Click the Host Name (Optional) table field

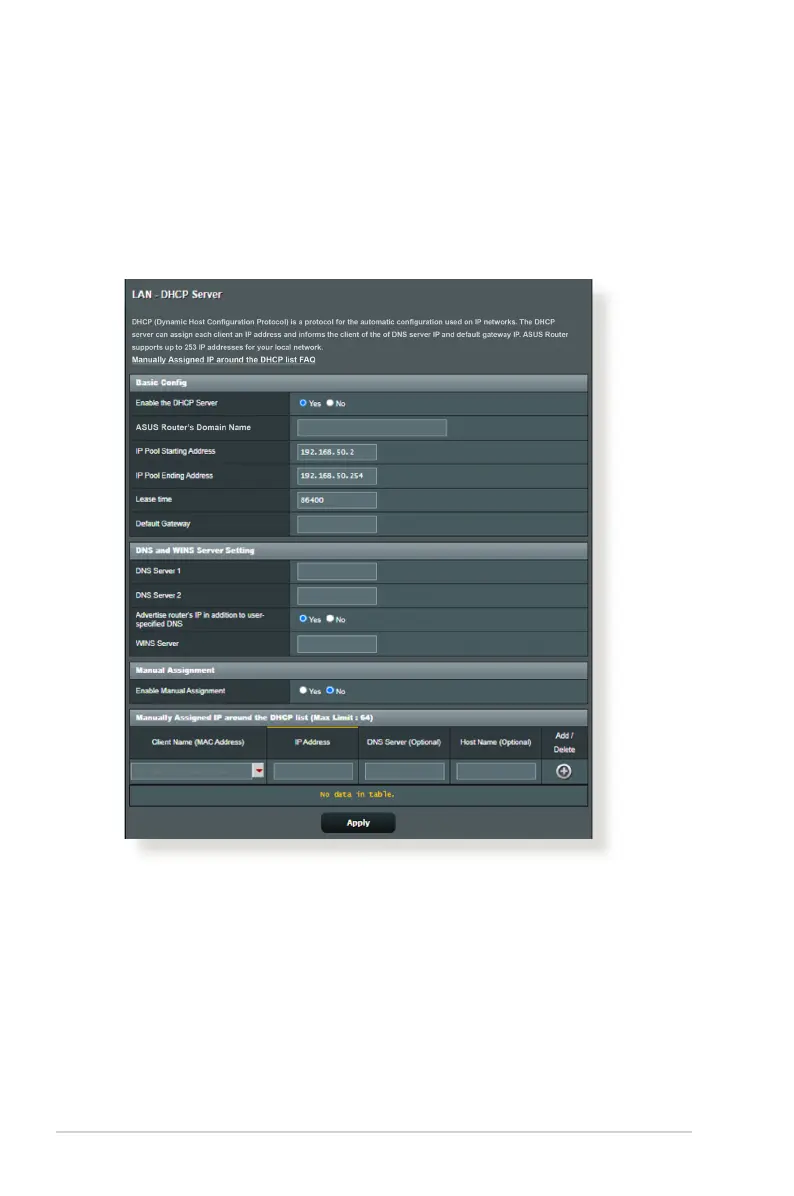coord(496,772)
